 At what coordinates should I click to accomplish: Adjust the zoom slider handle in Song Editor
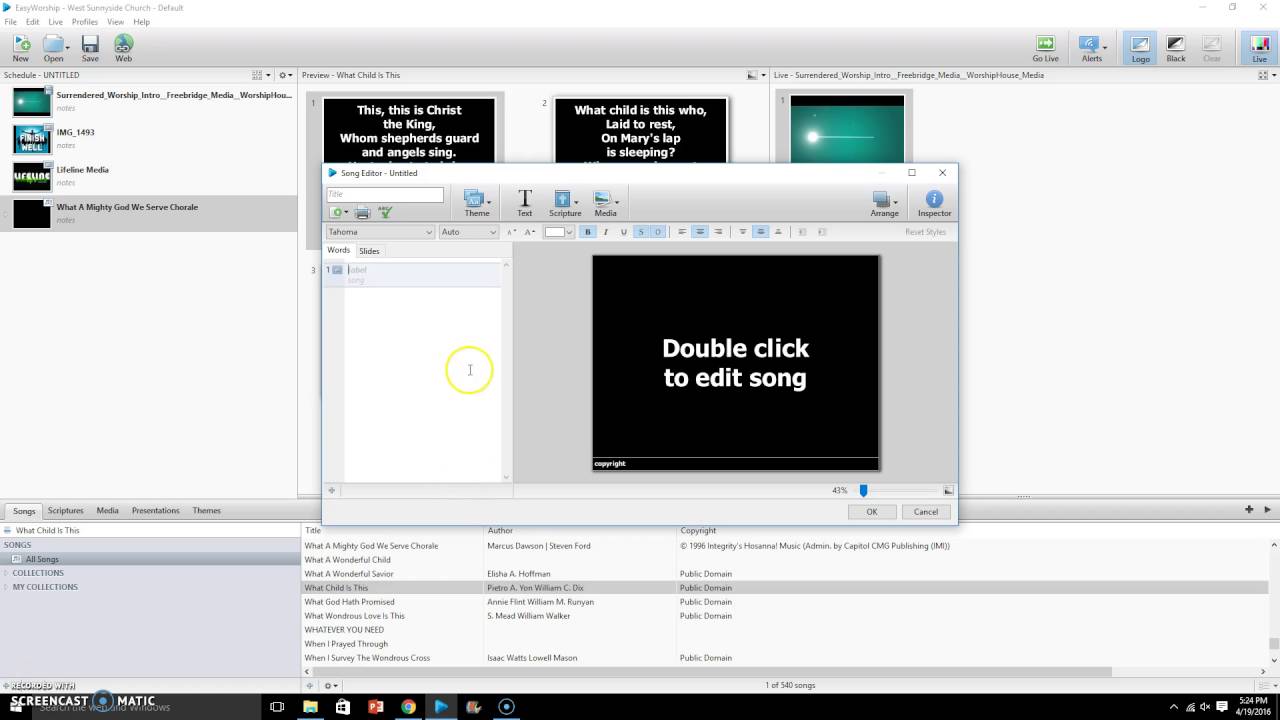click(x=863, y=490)
